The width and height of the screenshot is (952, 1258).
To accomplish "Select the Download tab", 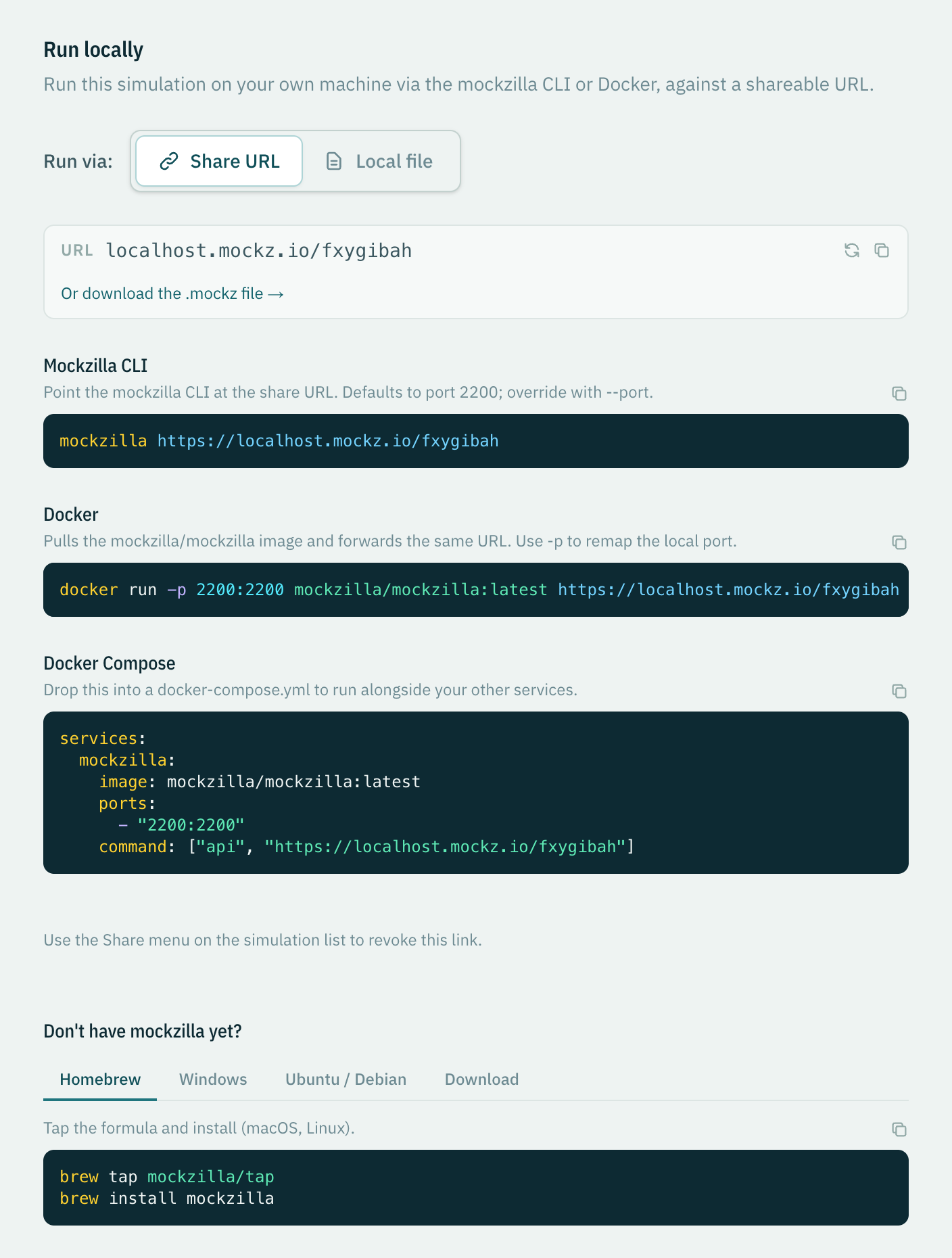I will pos(481,1079).
